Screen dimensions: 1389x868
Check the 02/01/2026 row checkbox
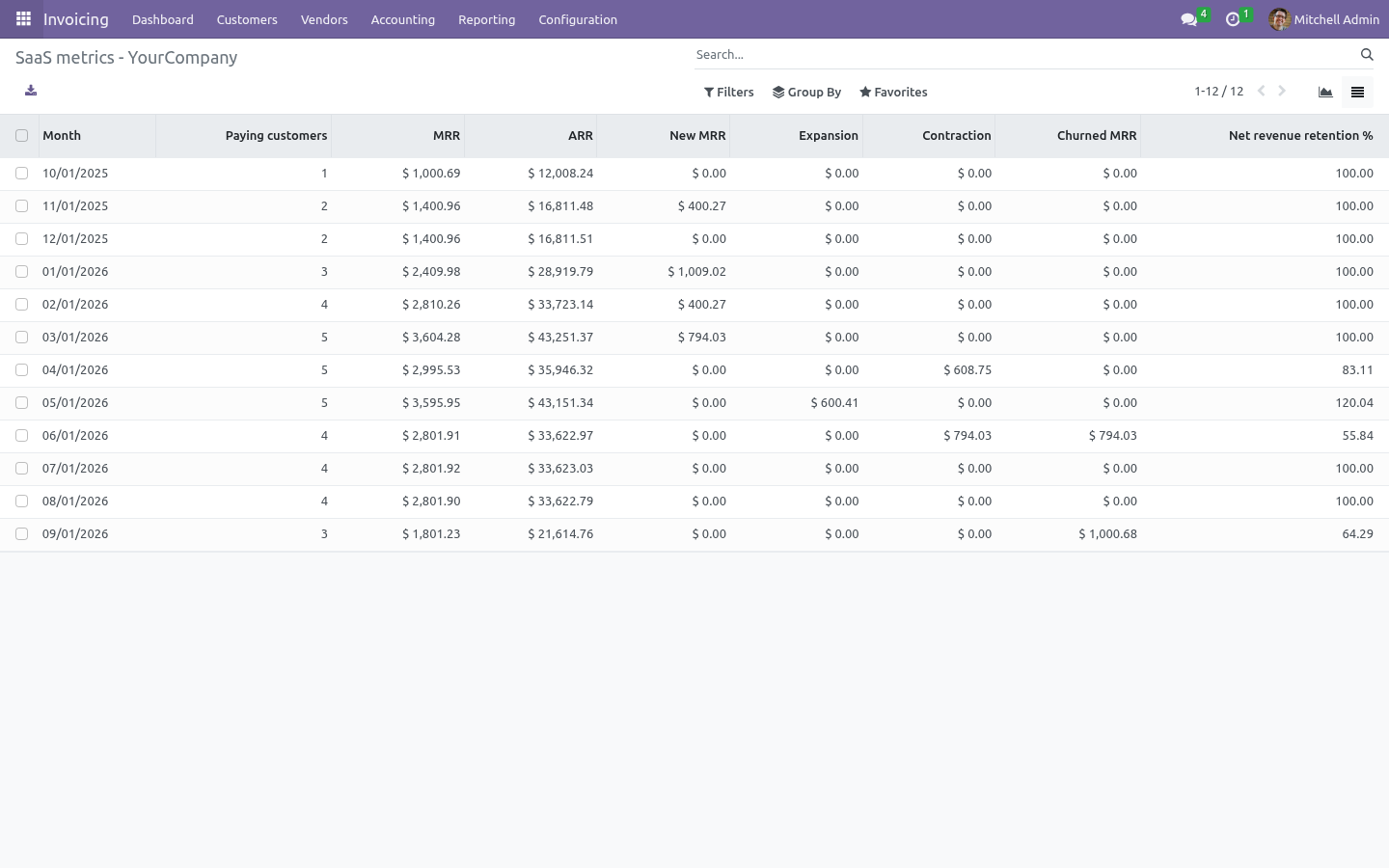point(21,305)
